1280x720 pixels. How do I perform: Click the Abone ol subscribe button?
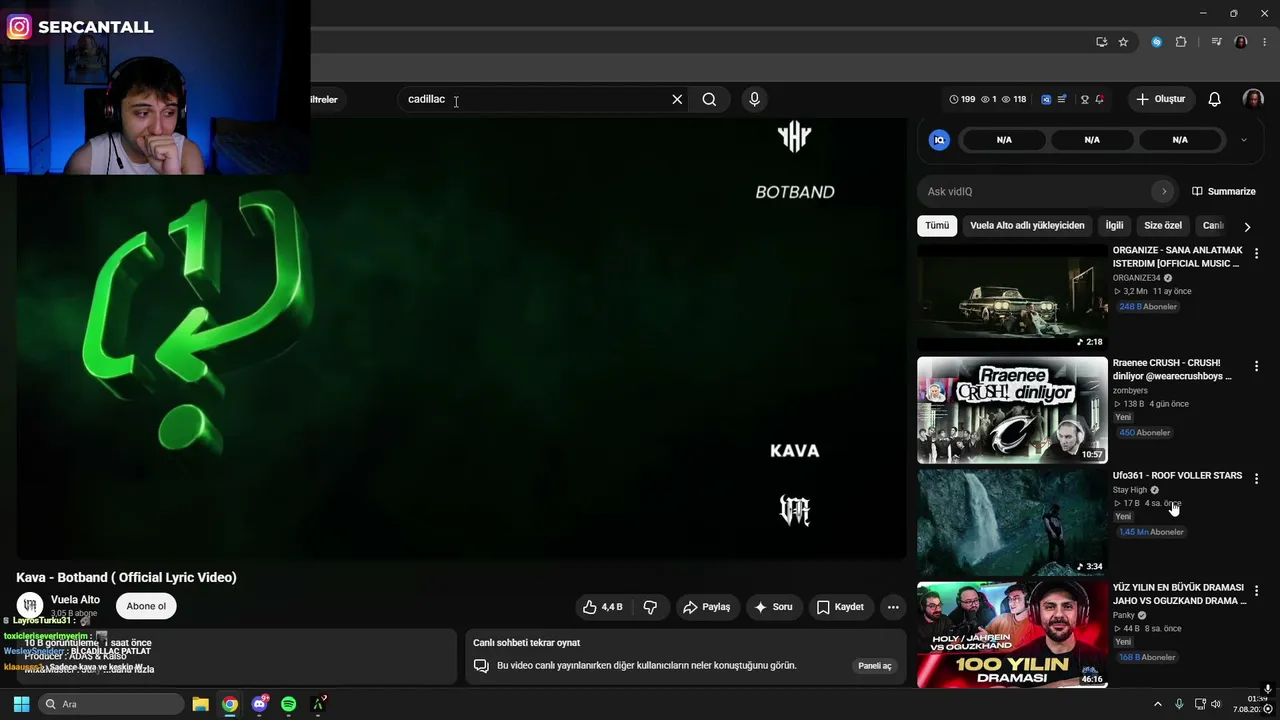click(146, 606)
